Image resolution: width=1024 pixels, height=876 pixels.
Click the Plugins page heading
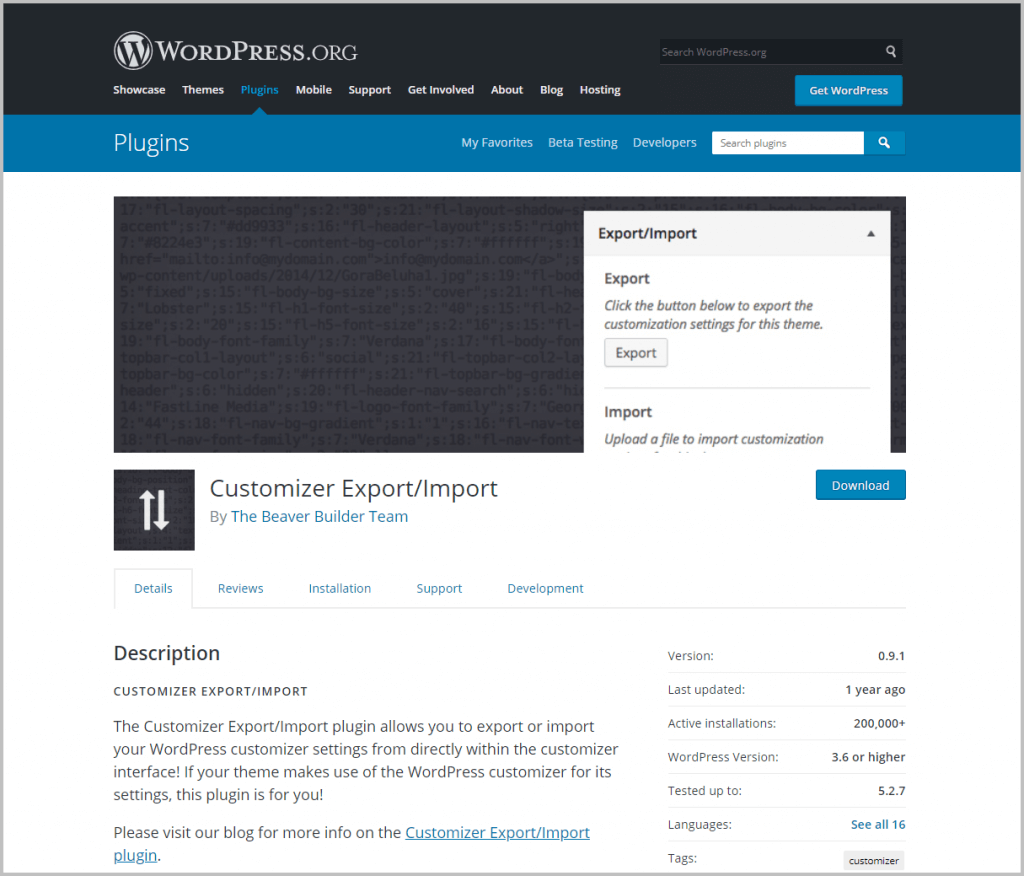151,143
